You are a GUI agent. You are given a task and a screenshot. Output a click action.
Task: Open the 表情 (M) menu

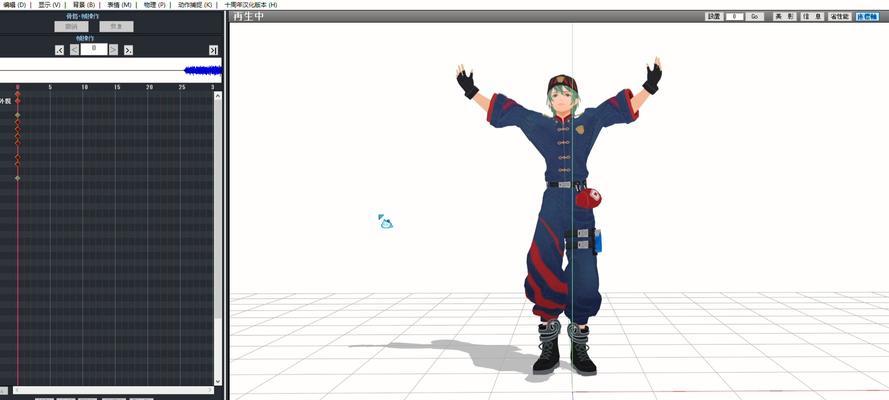(119, 5)
